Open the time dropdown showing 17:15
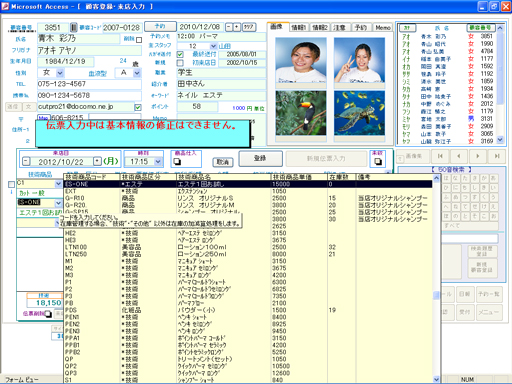This screenshot has width=512, height=384. point(158,162)
